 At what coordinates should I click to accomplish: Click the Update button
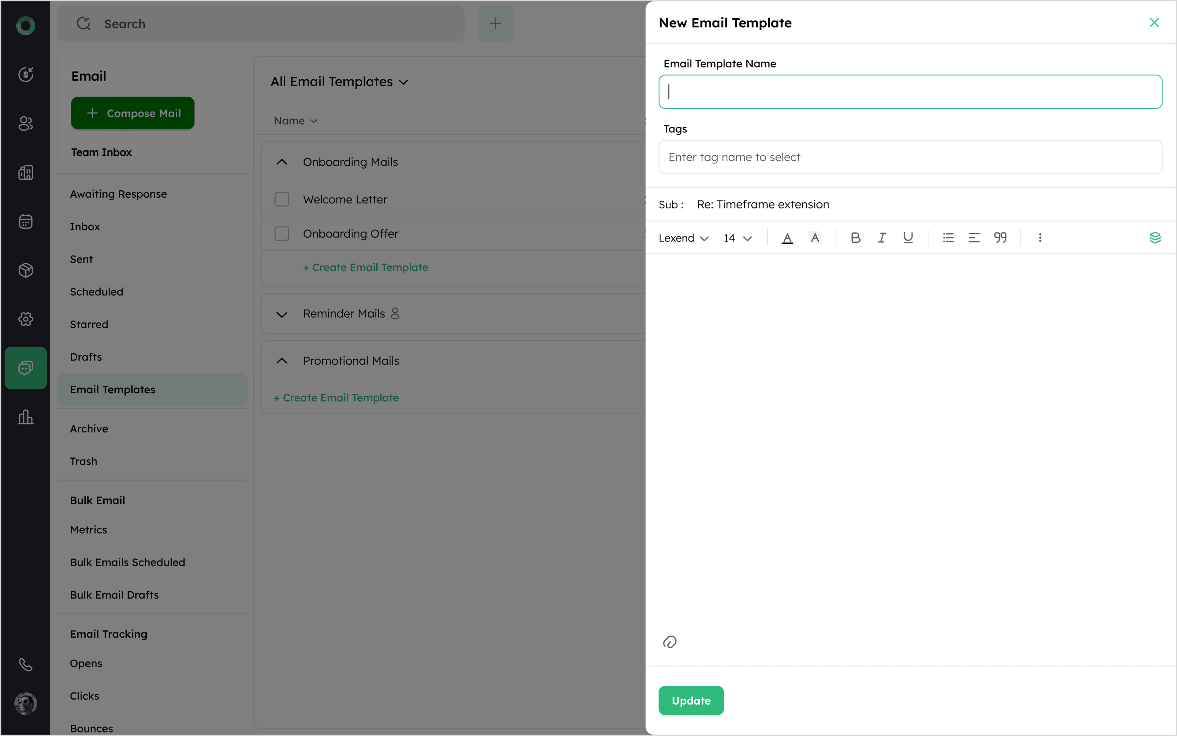(x=691, y=701)
